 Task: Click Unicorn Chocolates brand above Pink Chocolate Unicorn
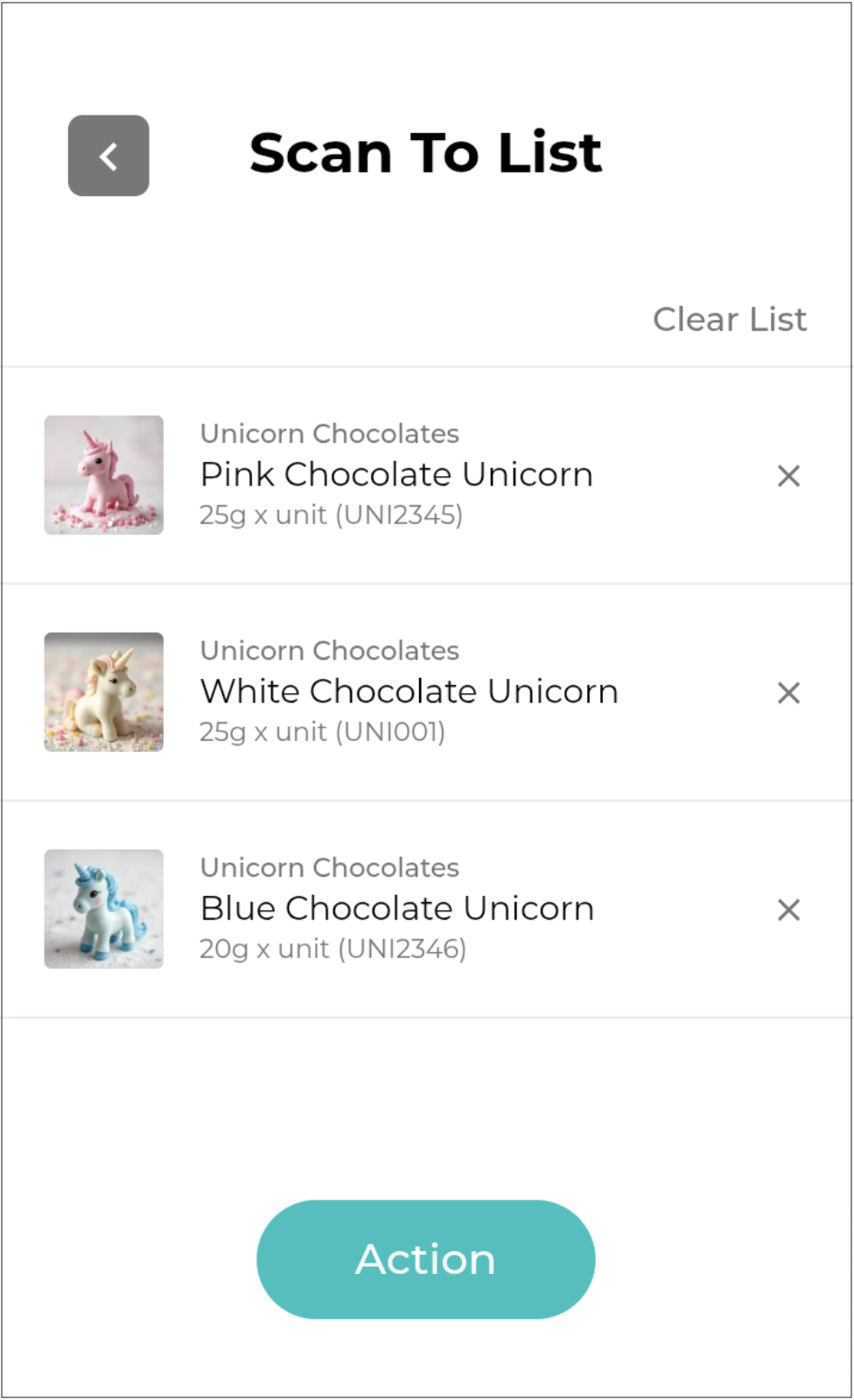click(x=329, y=433)
